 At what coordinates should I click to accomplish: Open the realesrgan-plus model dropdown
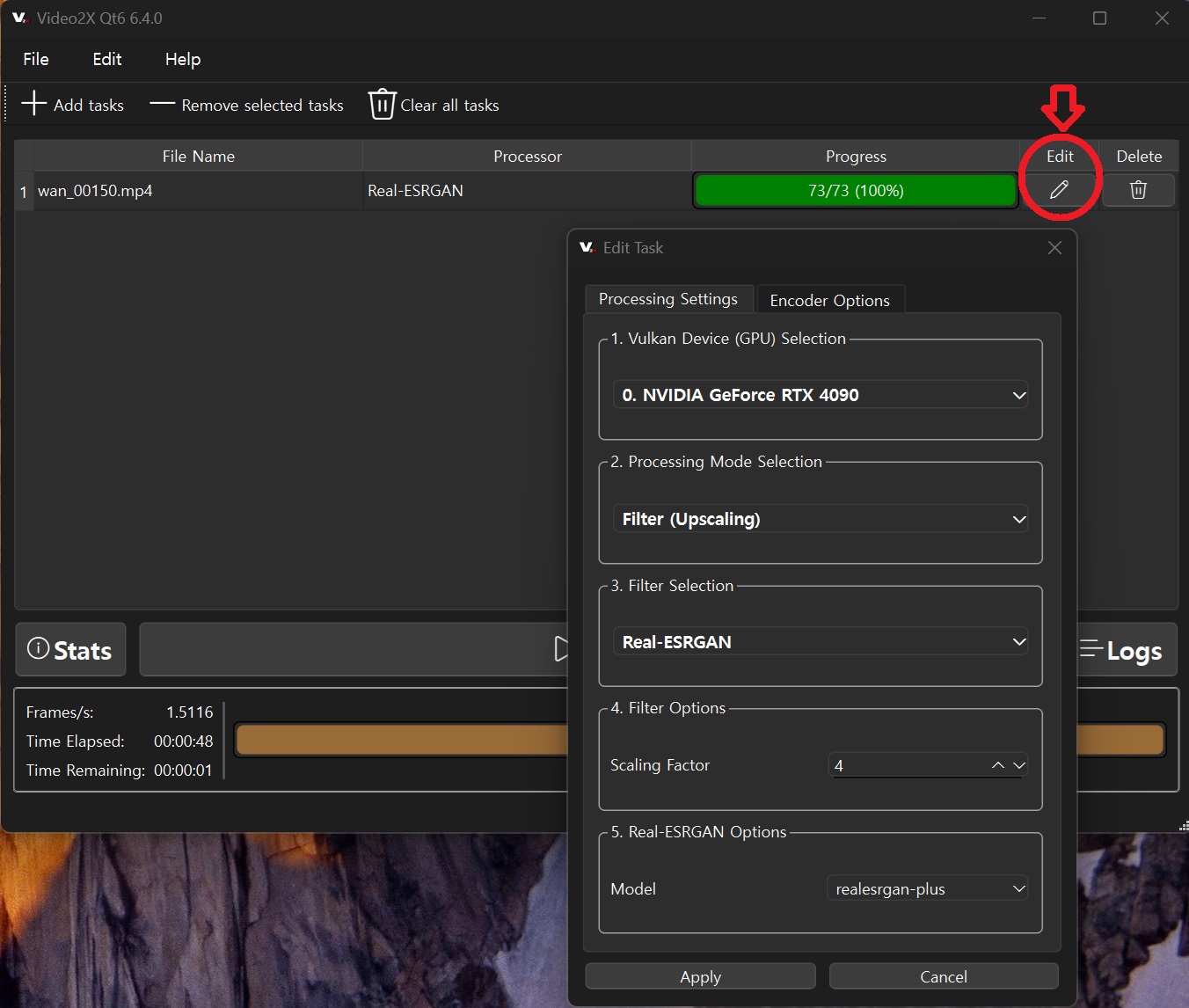[x=928, y=888]
